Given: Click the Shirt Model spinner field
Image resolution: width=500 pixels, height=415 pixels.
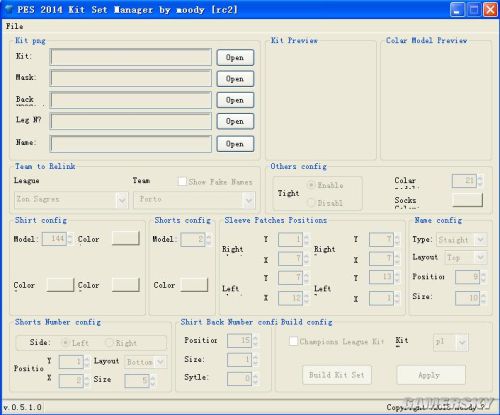Looking at the screenshot, I should click(57, 239).
